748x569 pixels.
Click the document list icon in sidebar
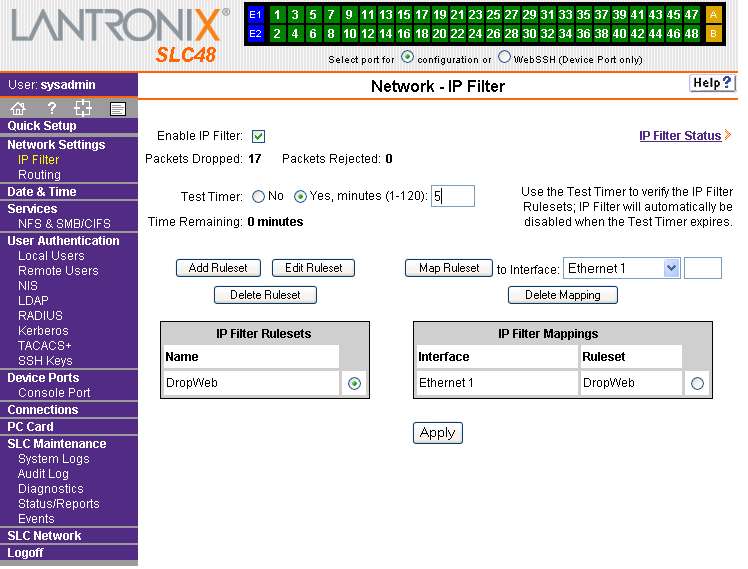(x=117, y=109)
